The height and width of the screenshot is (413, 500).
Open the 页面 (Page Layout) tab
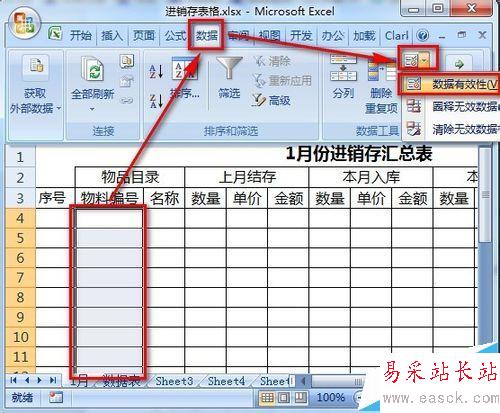(x=144, y=35)
